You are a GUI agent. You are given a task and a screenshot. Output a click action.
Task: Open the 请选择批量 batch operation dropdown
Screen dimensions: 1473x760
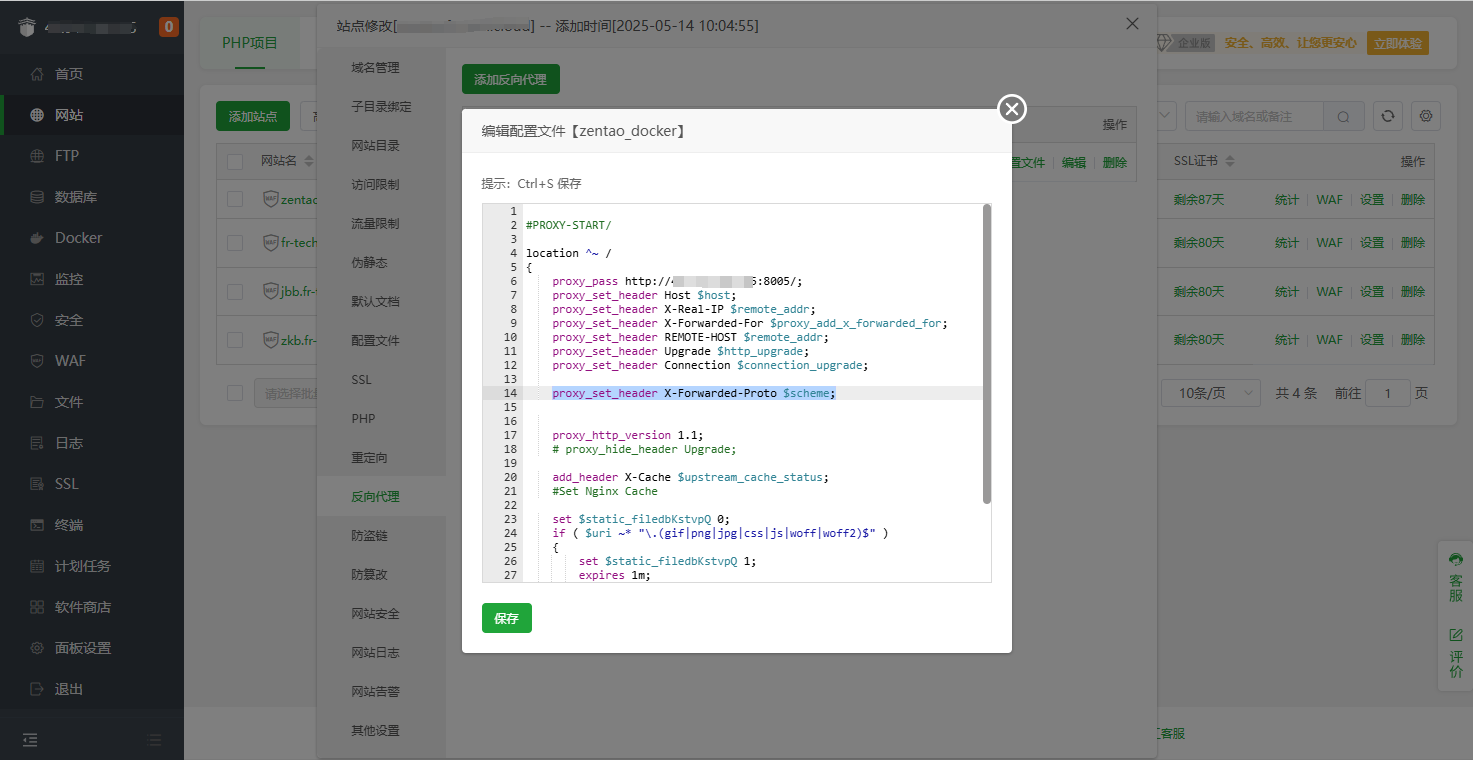click(x=286, y=393)
